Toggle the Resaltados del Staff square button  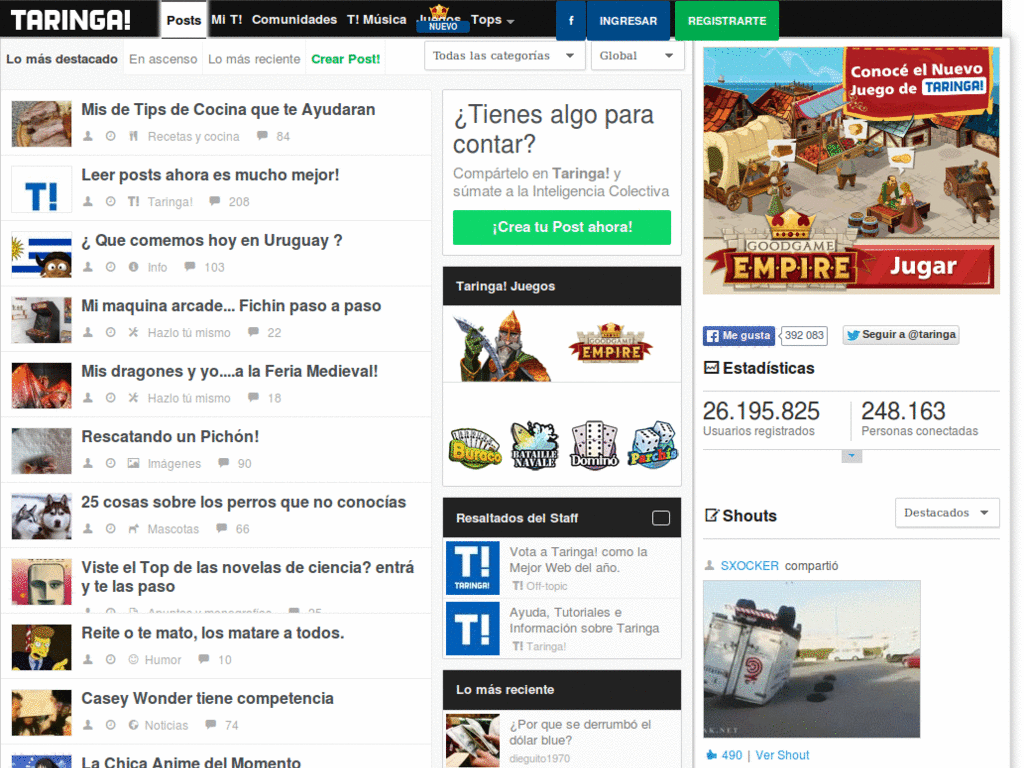point(661,518)
